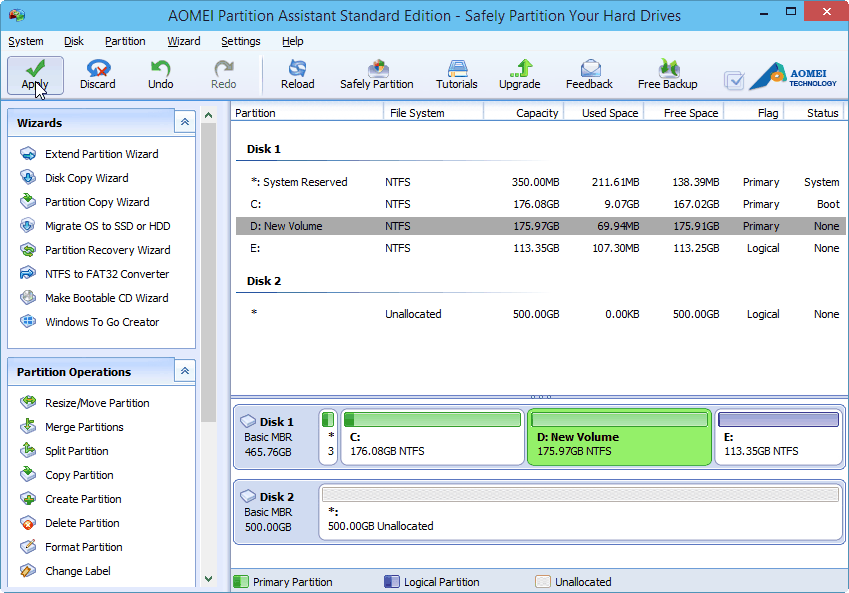Open the Safely Partition tool

click(377, 68)
